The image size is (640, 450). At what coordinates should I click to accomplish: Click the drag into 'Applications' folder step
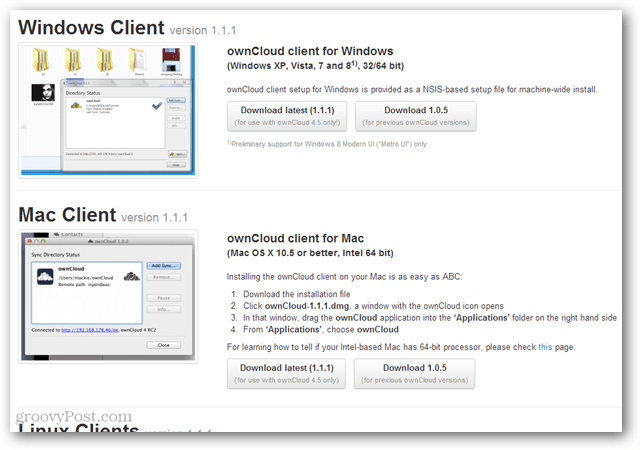430,318
